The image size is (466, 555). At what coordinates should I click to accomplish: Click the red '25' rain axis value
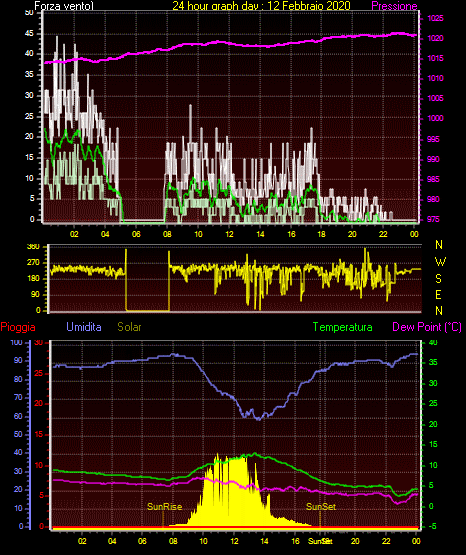tap(39, 373)
